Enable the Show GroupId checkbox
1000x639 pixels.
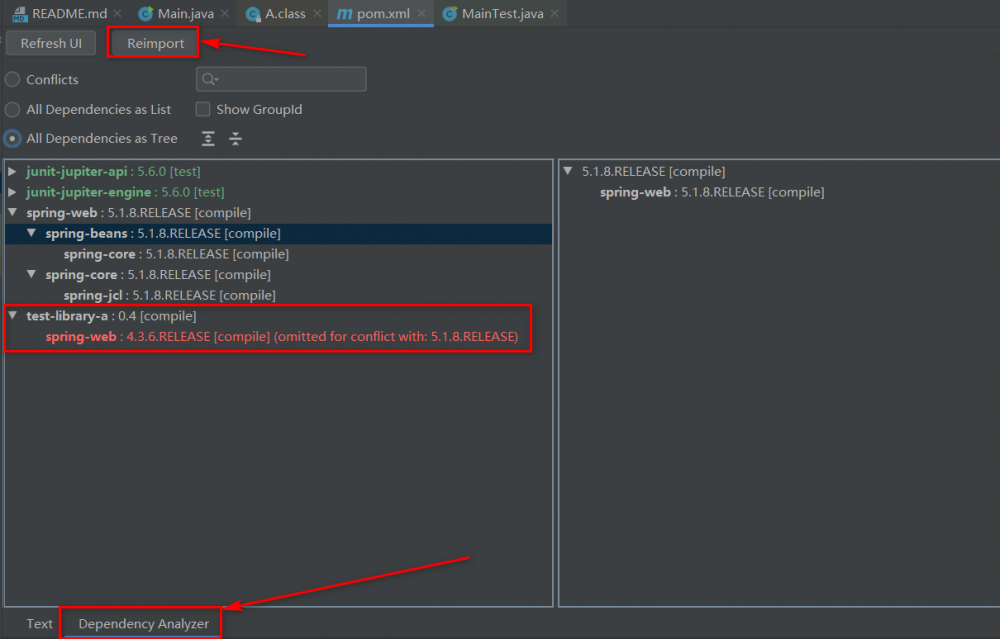point(203,109)
